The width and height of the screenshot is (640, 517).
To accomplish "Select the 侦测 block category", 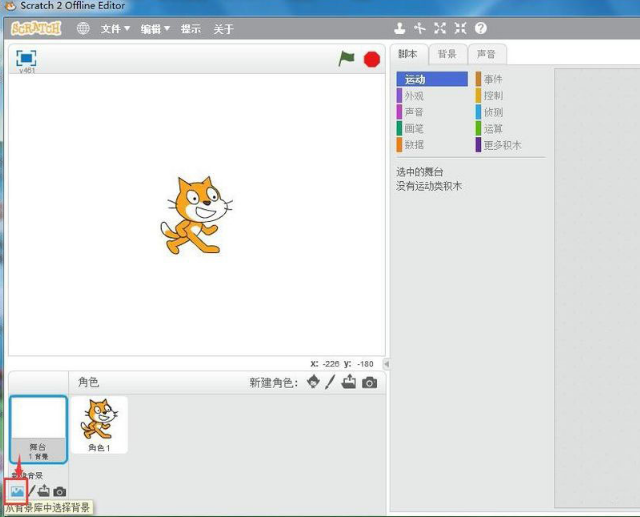I will click(x=510, y=112).
